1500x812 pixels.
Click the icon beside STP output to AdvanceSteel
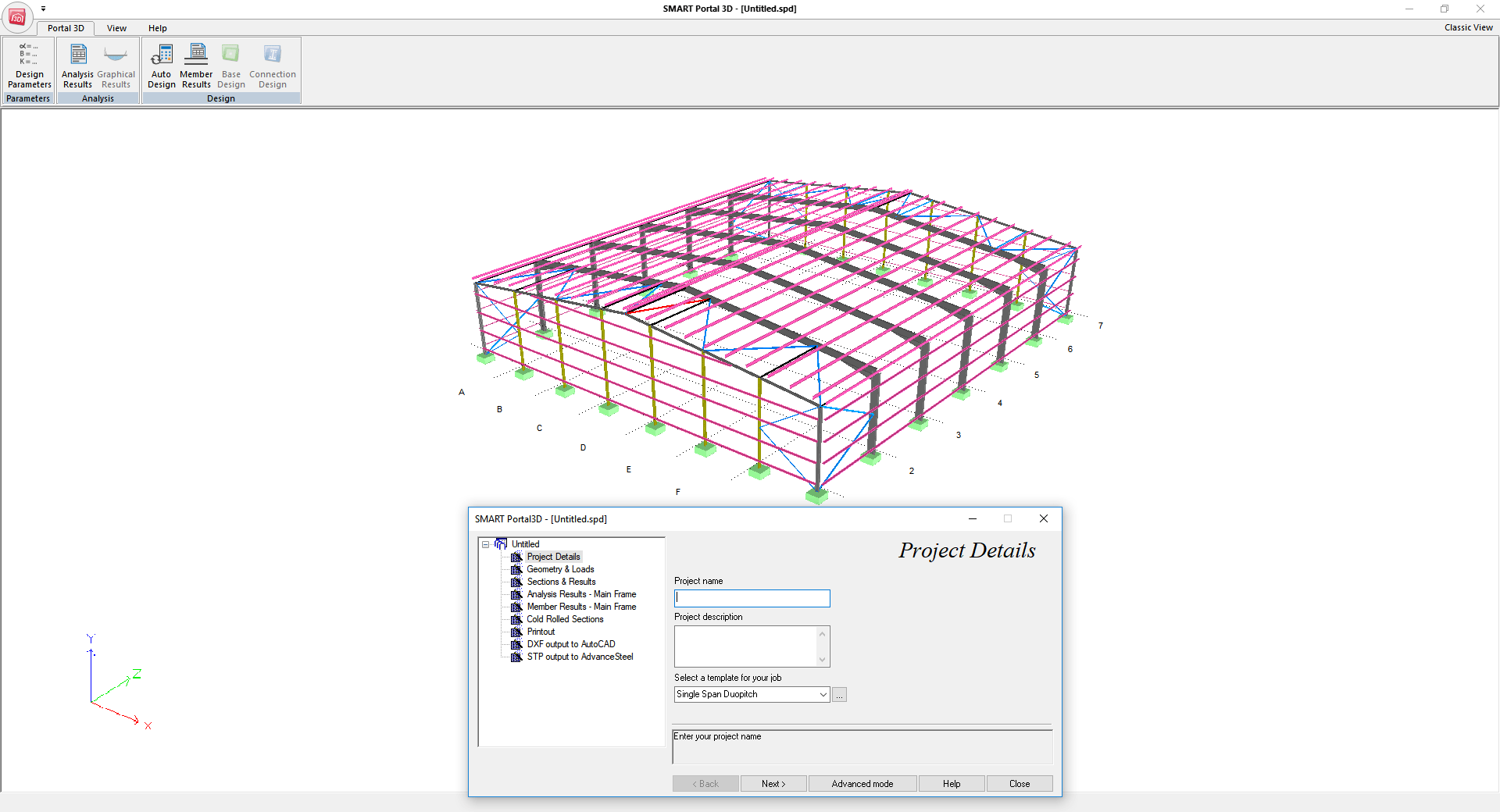516,657
